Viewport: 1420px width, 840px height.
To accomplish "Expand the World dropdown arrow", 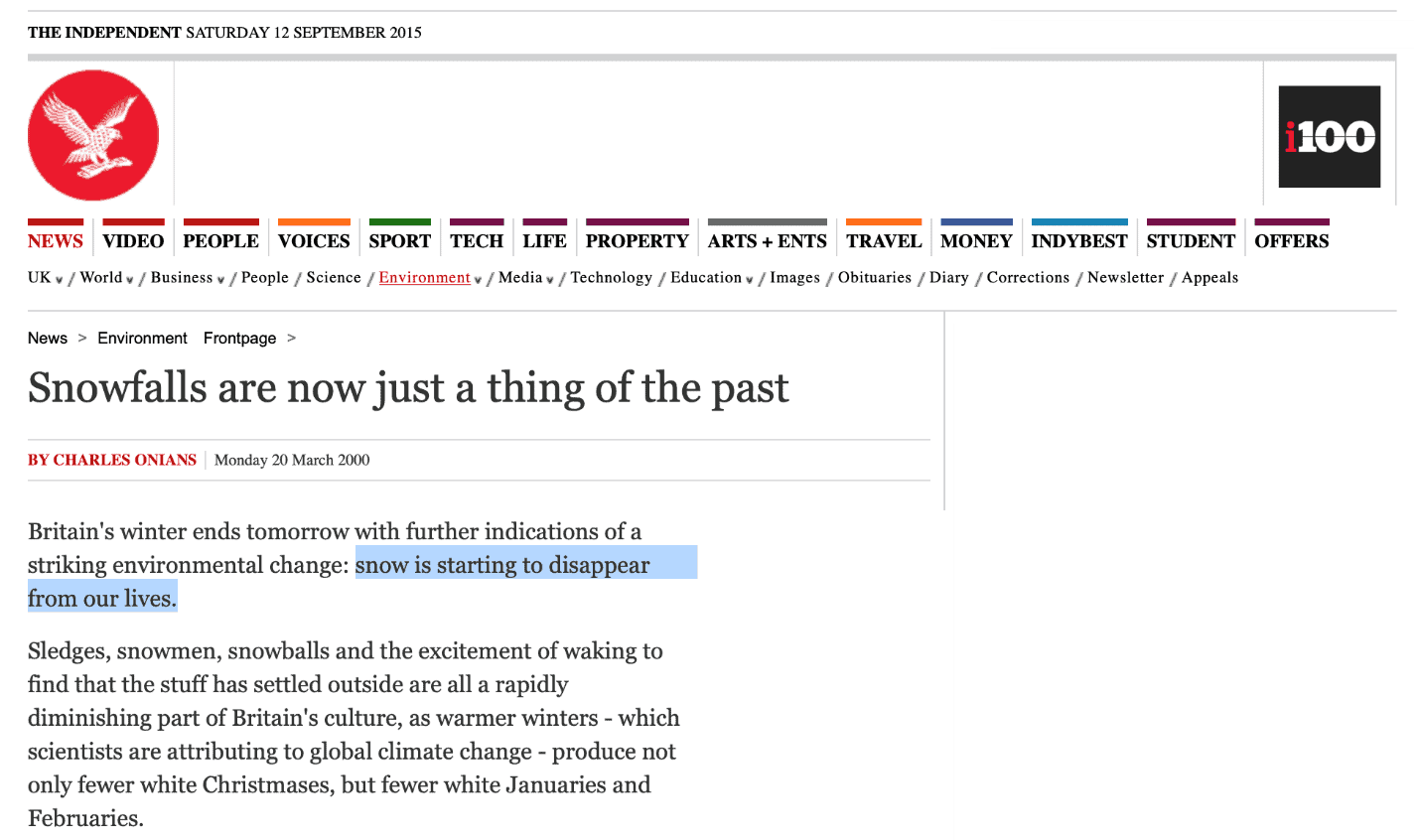I will point(130,280).
